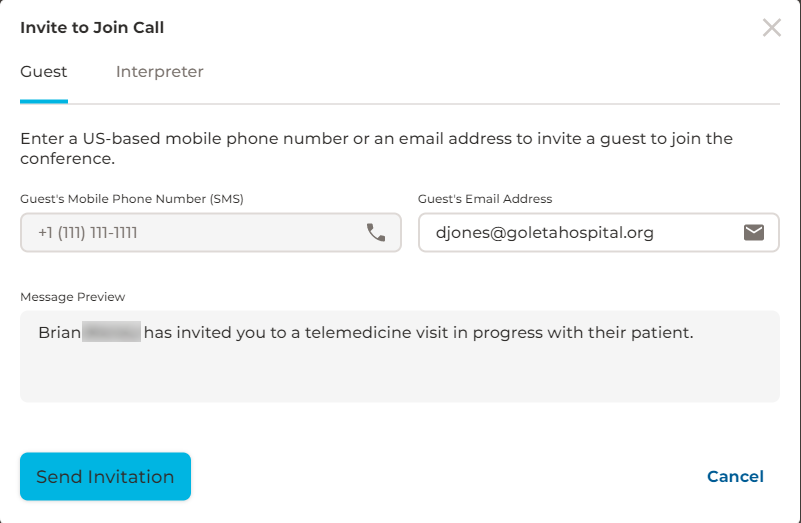Screen dimensions: 801x523
Task: Click the blue underline beneath Guest tab
Action: click(x=44, y=101)
